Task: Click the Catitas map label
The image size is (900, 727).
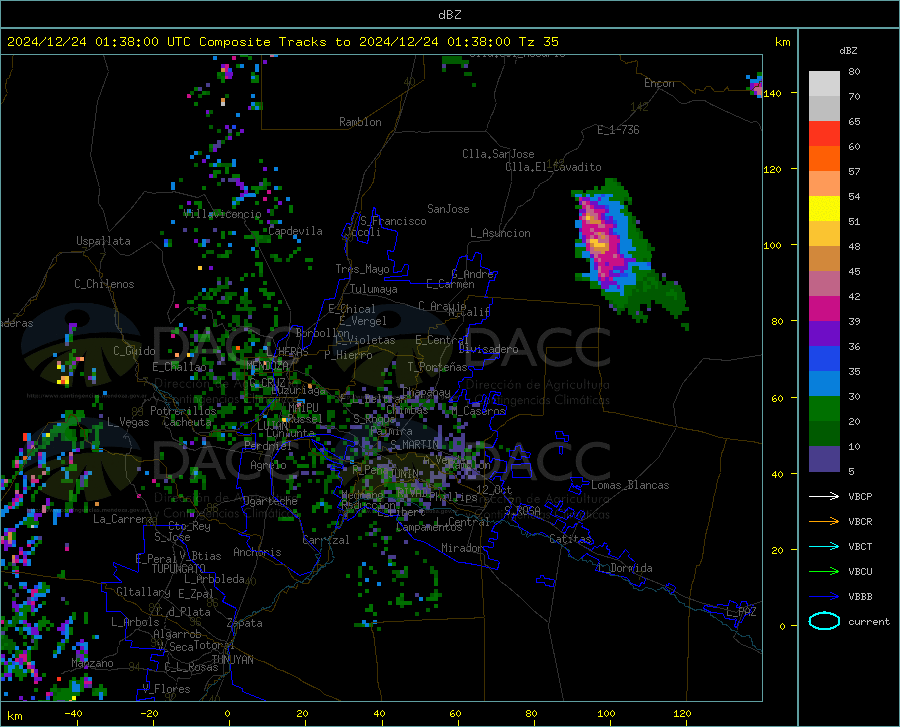Action: tap(571, 539)
